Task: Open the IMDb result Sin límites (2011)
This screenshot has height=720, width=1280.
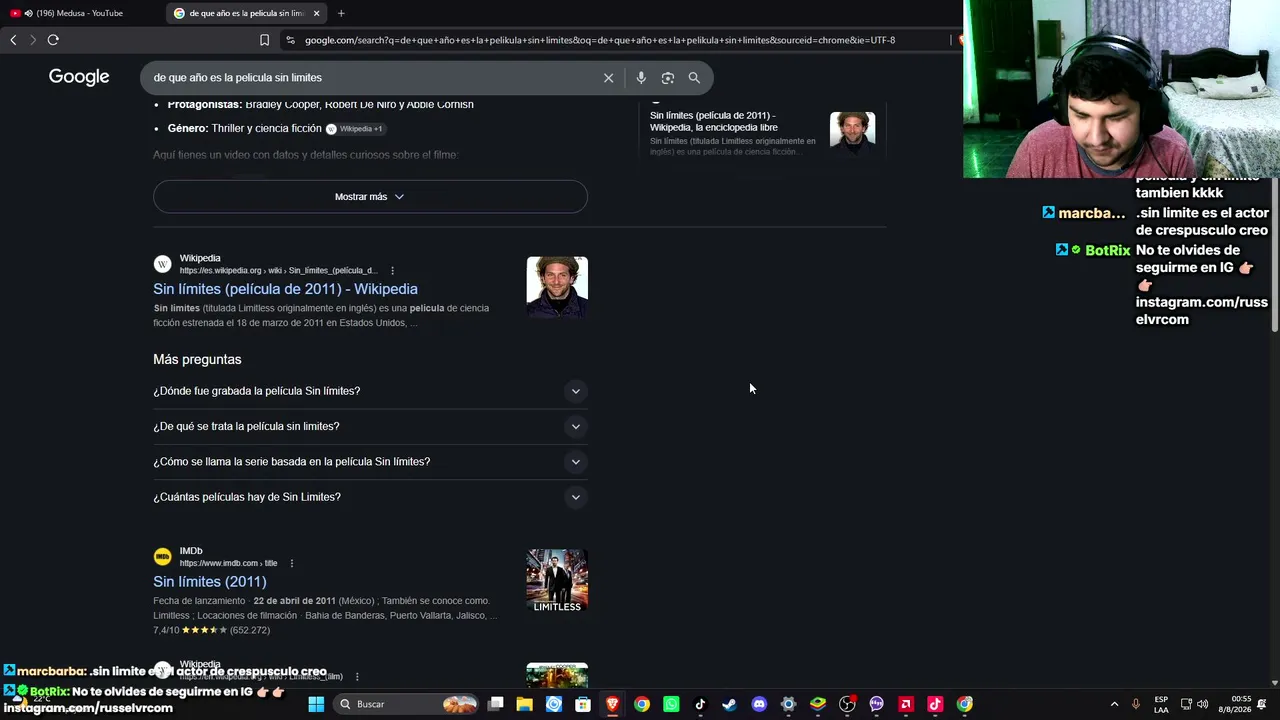Action: [x=209, y=582]
